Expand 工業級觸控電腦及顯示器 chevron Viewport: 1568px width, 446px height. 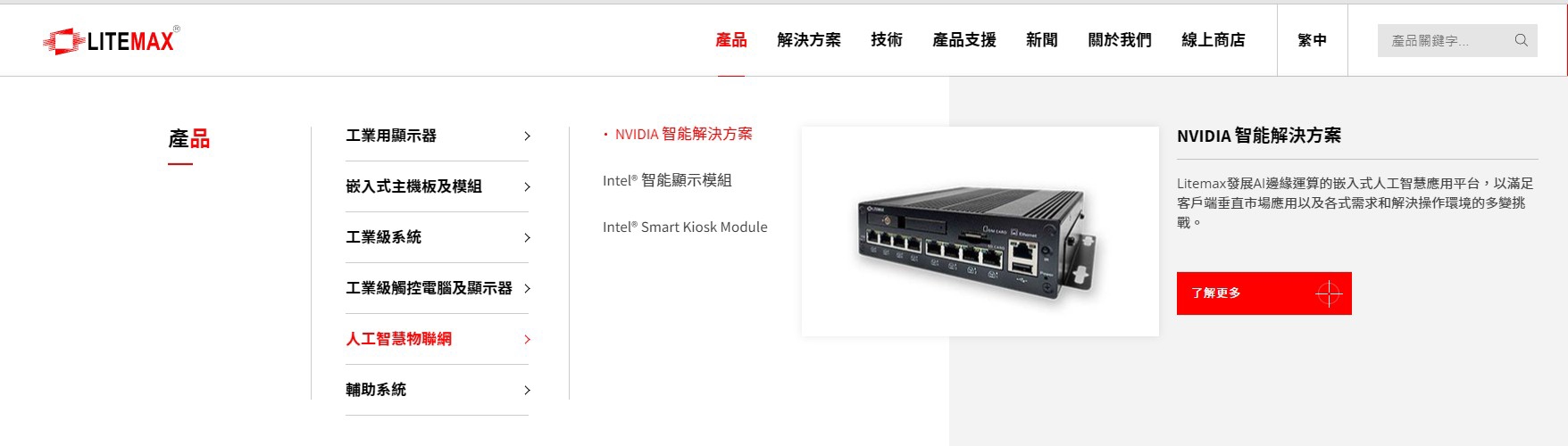527,289
